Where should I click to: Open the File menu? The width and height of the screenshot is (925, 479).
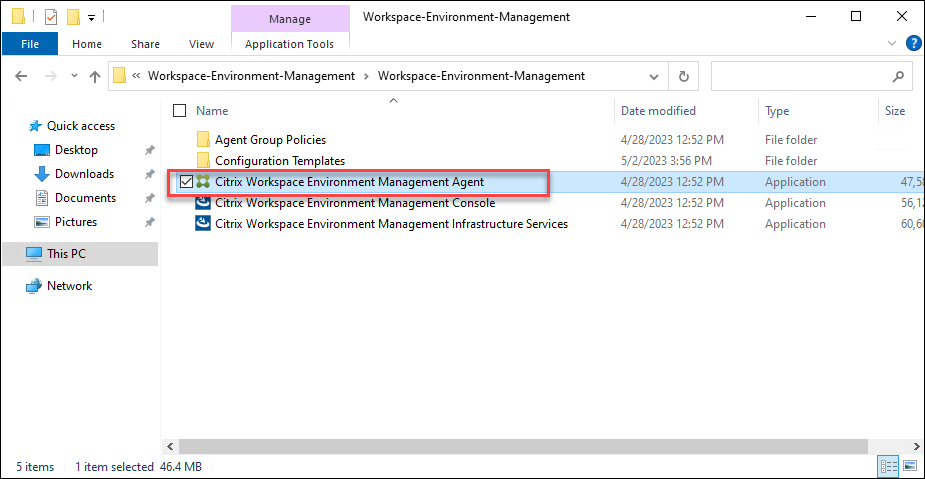click(30, 44)
